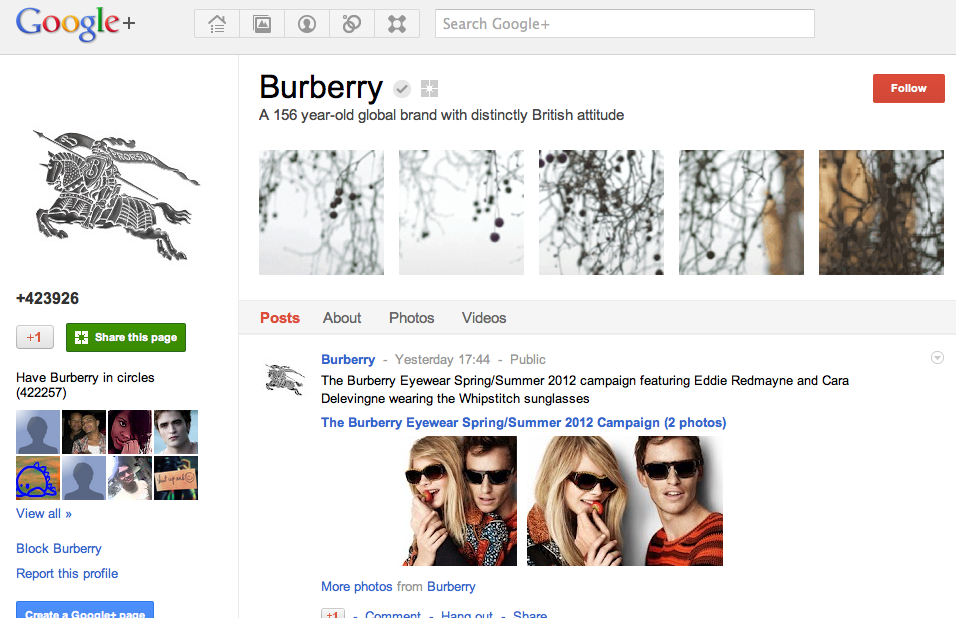Image resolution: width=956 pixels, height=618 pixels.
Task: Follow the Burberry page
Action: click(908, 88)
